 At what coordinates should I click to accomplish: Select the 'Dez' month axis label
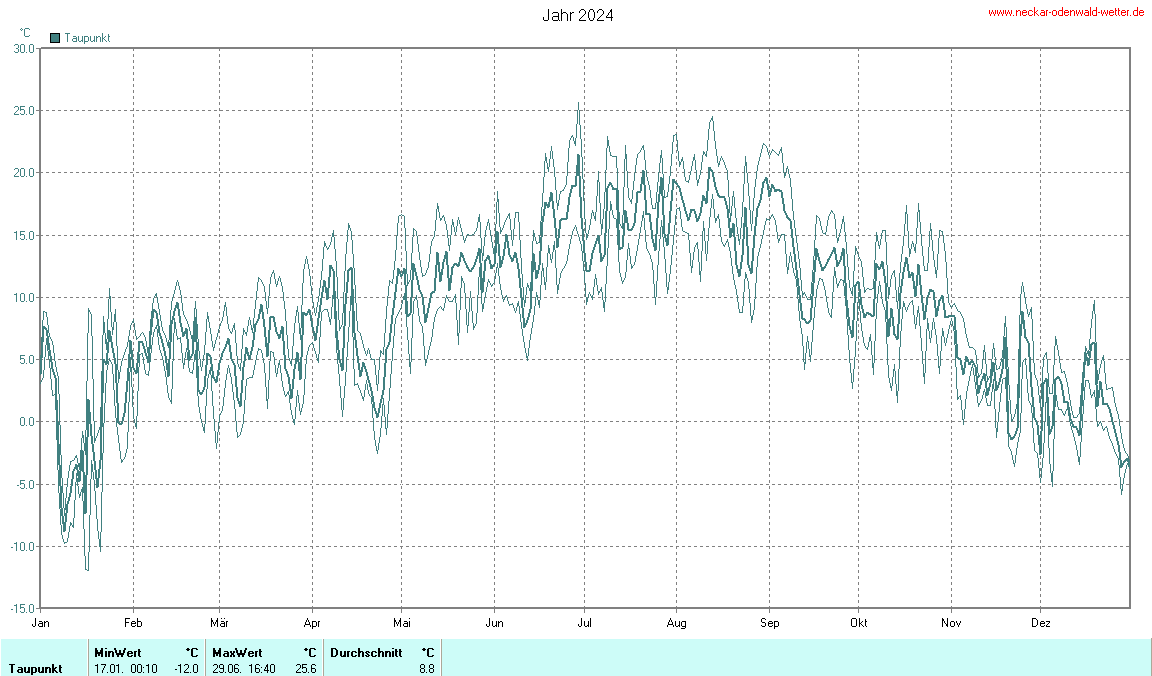pos(1041,622)
